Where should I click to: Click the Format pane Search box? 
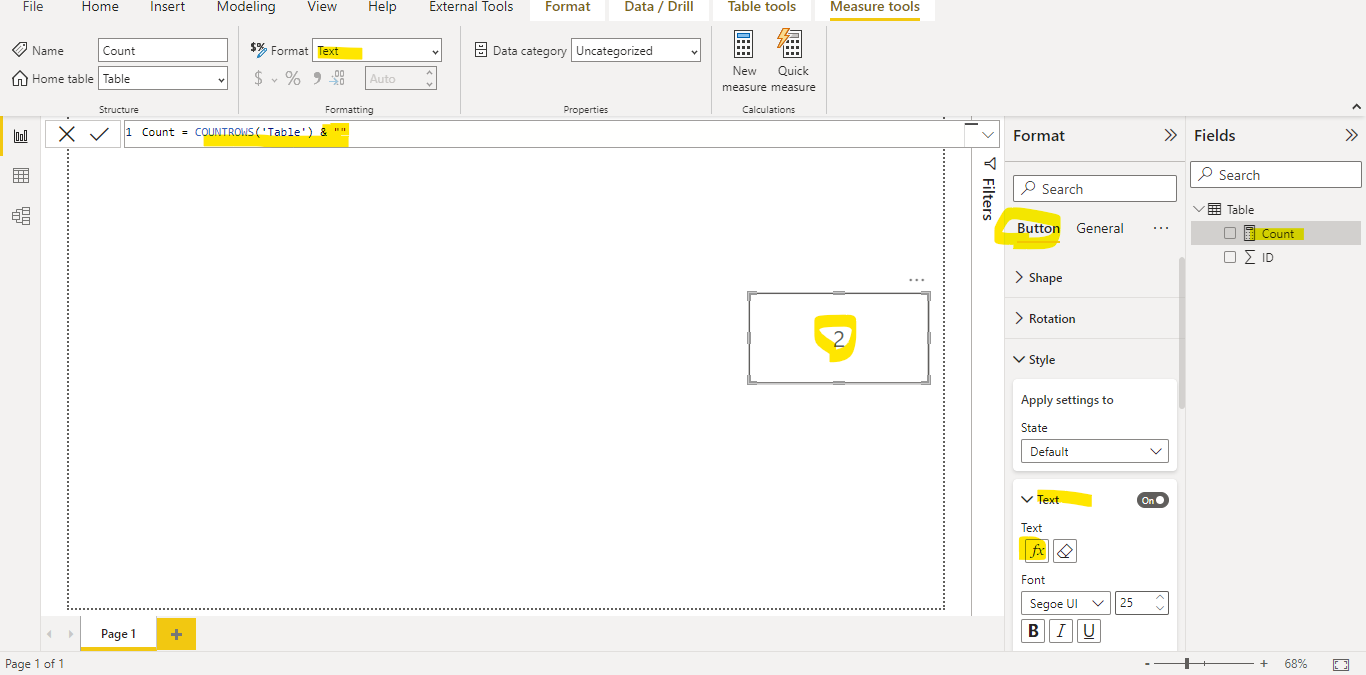1095,189
